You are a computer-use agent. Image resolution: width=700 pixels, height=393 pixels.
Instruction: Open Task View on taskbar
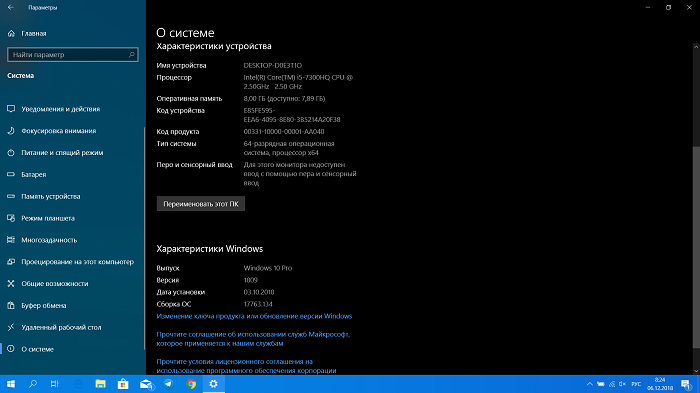point(54,384)
